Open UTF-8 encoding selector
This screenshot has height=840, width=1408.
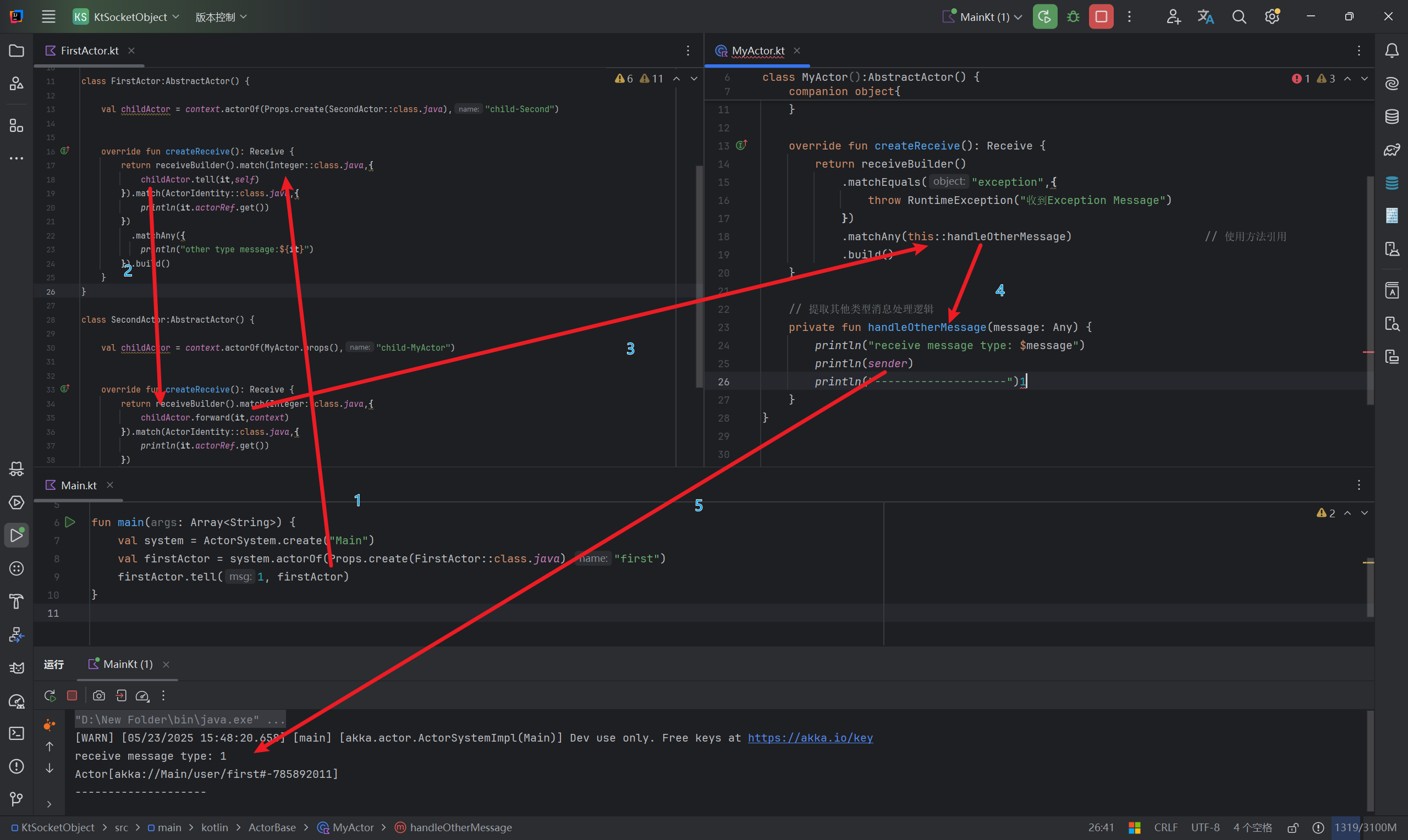(x=1205, y=827)
